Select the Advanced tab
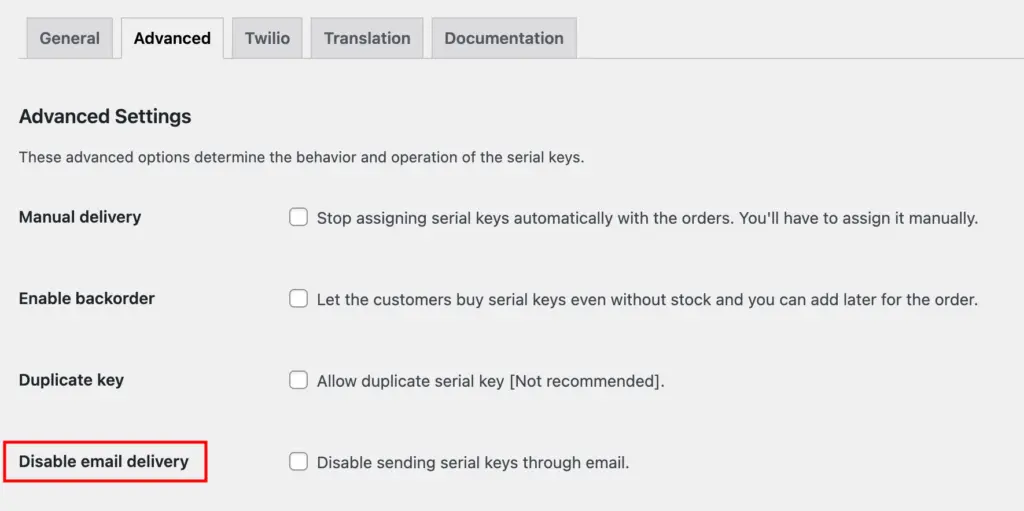The image size is (1024, 511). pos(172,39)
